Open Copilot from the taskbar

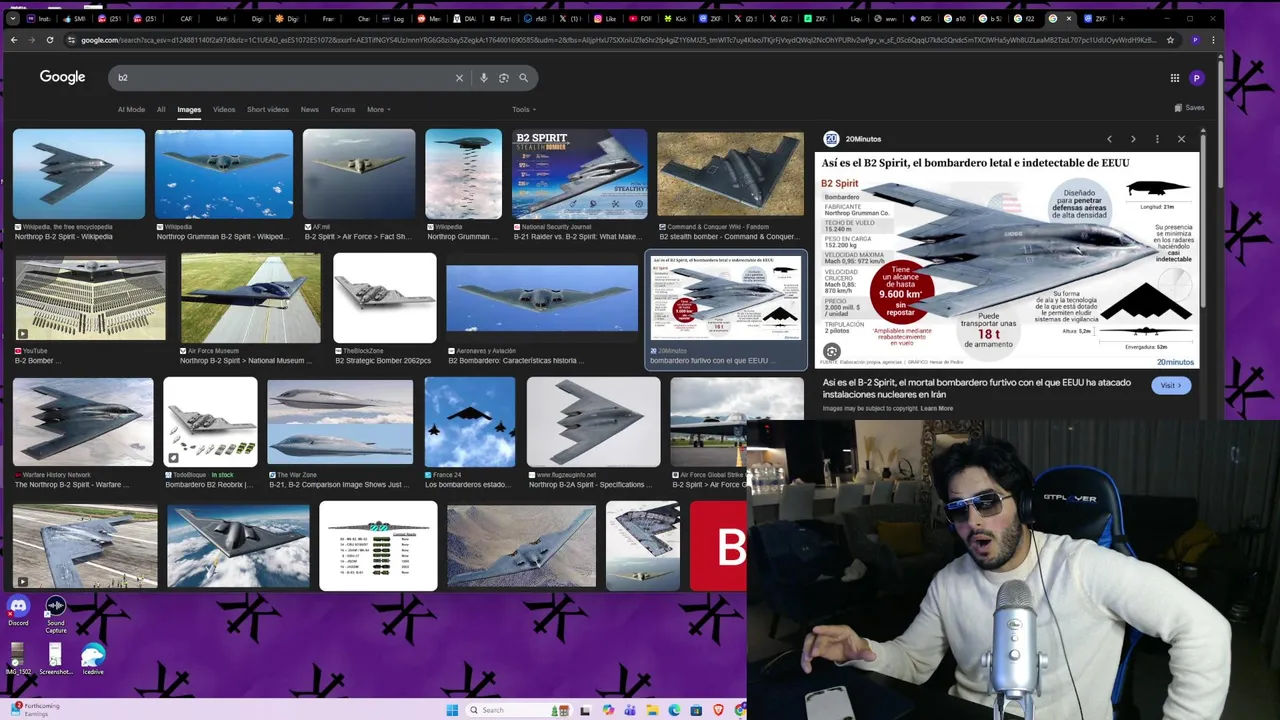pos(608,710)
